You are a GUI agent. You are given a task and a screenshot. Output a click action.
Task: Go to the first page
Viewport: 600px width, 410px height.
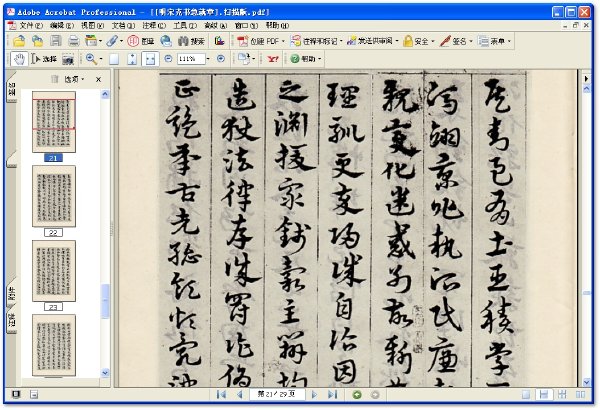[221, 394]
